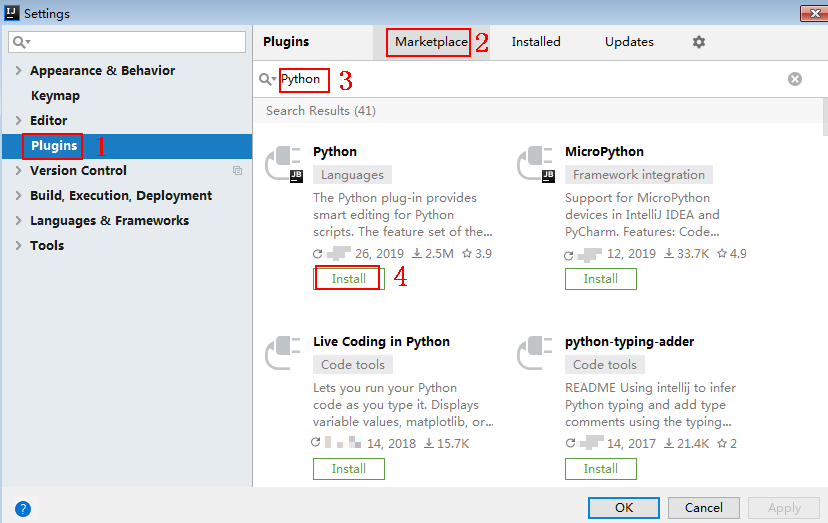Open the Python plugin title
Image resolution: width=828 pixels, height=523 pixels.
coord(335,152)
